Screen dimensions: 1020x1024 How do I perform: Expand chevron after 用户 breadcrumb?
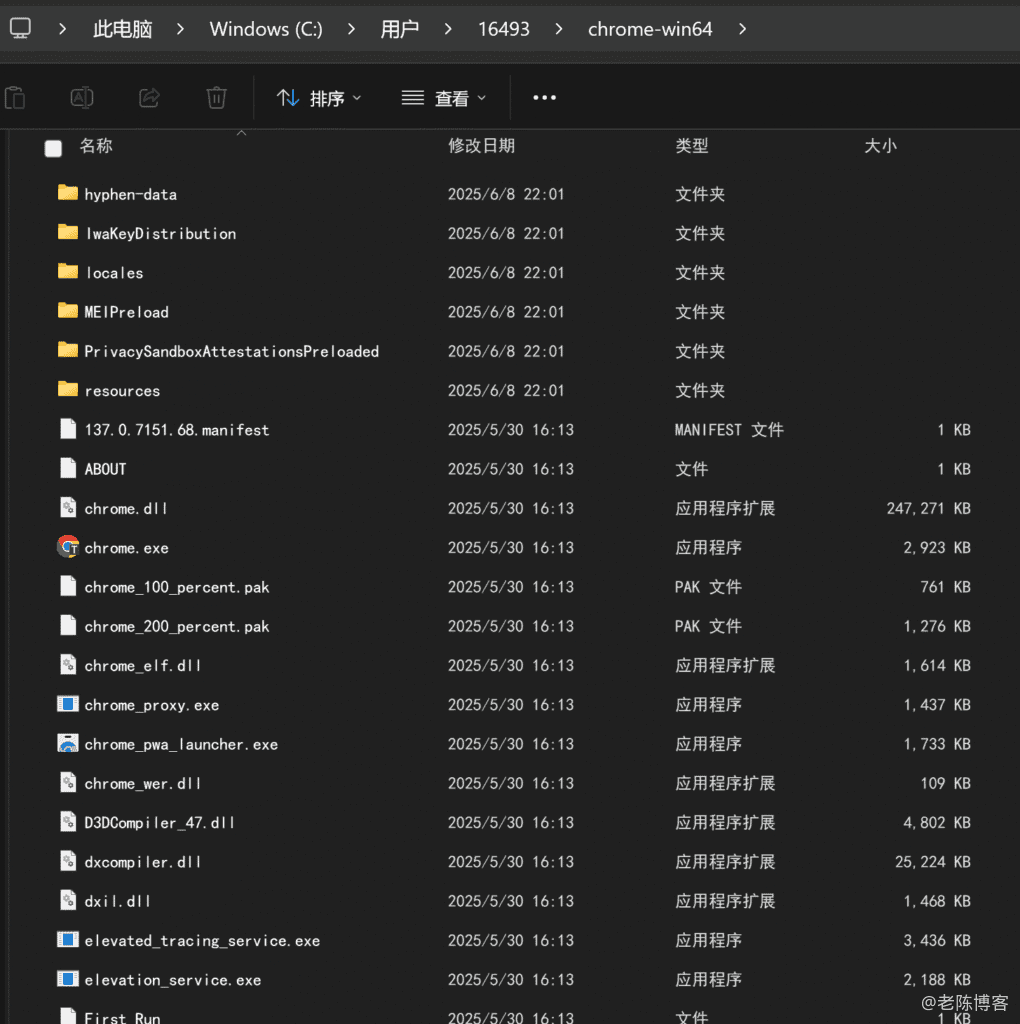[448, 29]
